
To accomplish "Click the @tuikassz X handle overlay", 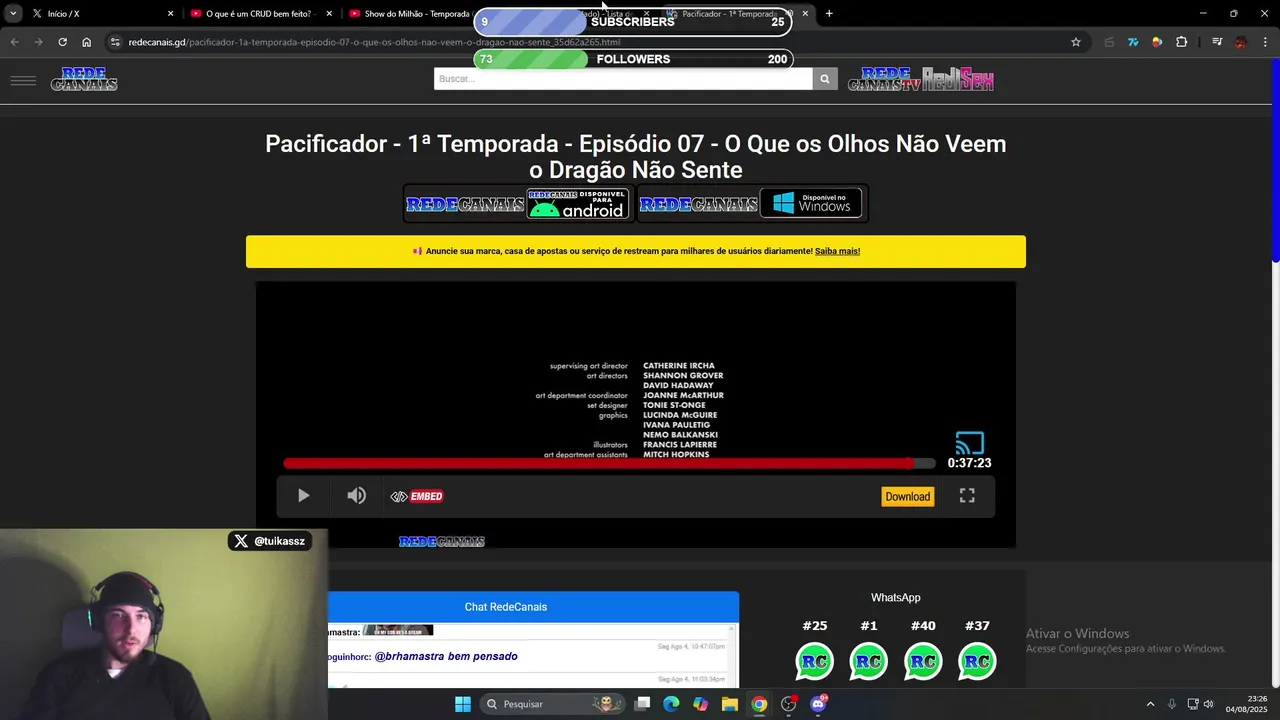I will 270,541.
